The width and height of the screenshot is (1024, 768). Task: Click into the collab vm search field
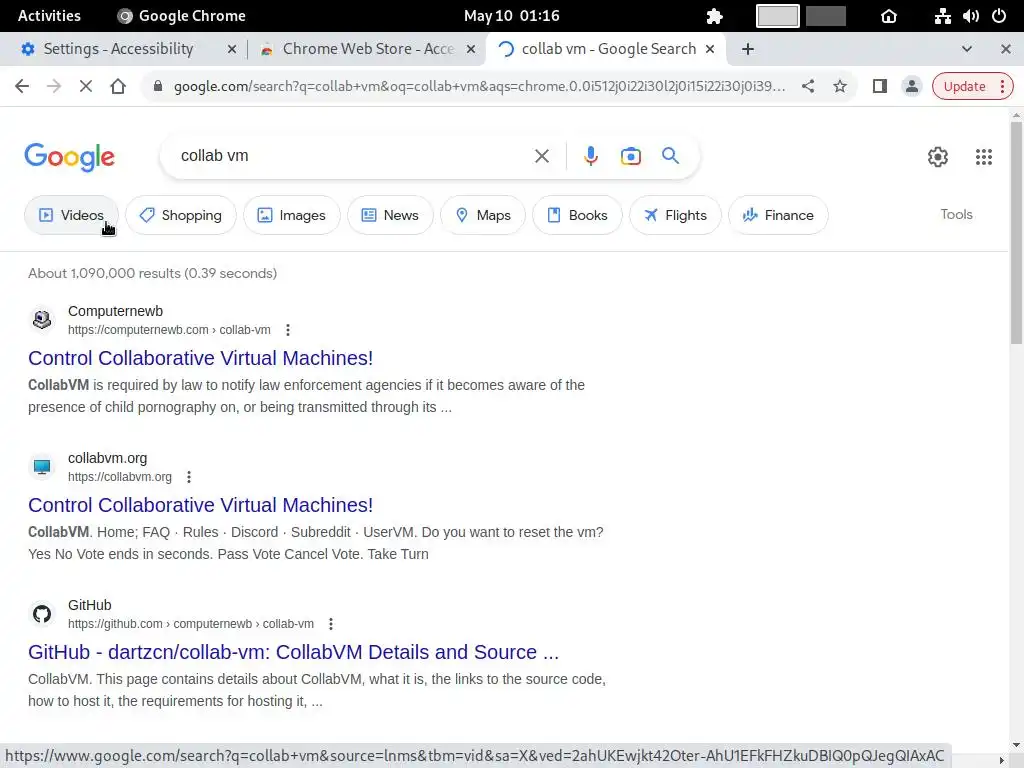pos(353,156)
